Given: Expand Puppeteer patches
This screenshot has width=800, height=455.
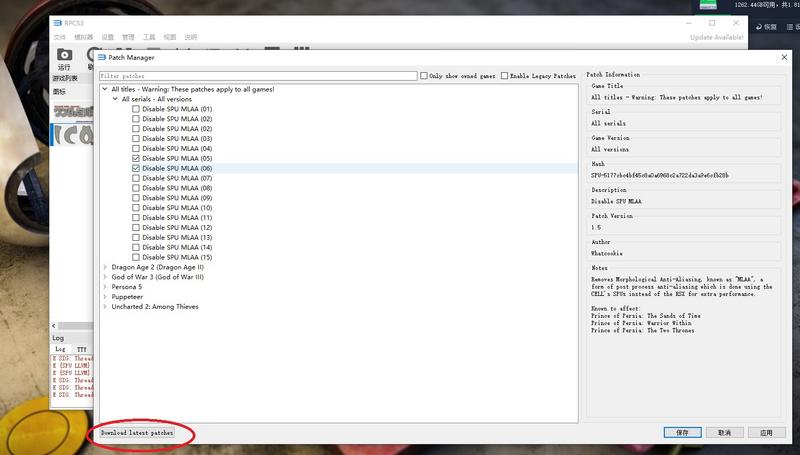Looking at the screenshot, I should 105,296.
